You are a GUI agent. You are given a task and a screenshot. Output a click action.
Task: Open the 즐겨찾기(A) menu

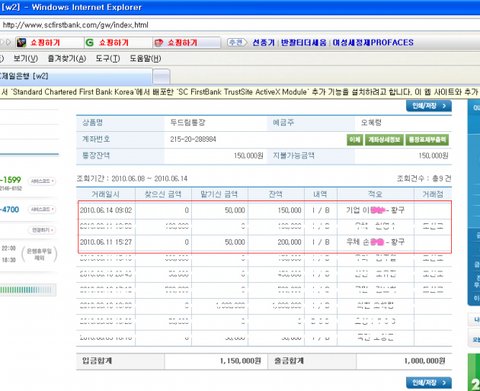[x=67, y=59]
